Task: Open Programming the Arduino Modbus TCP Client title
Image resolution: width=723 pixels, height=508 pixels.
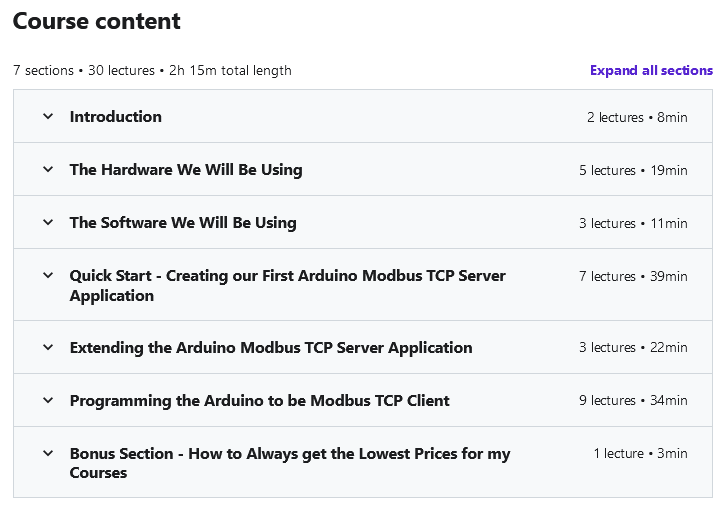Action: tap(260, 401)
